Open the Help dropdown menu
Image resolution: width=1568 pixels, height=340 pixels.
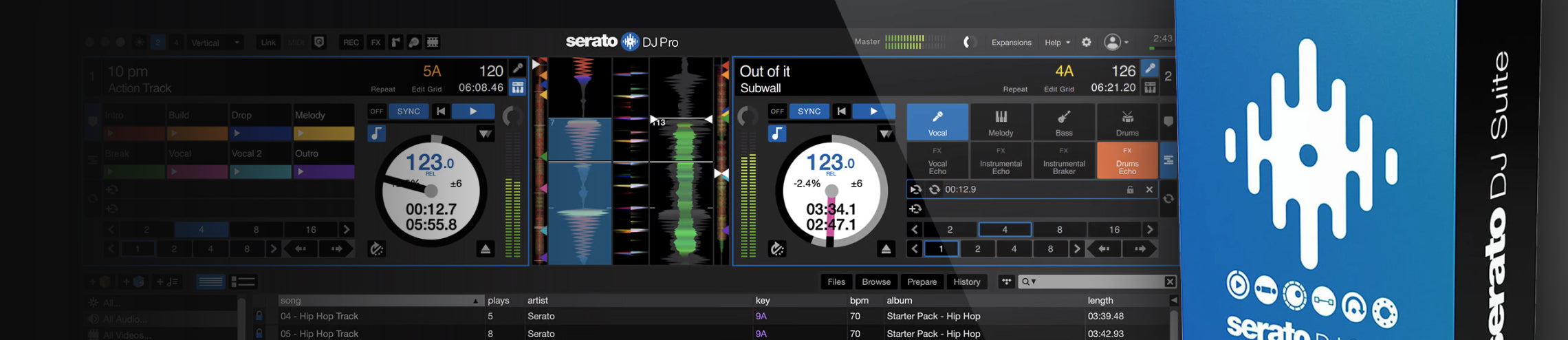(1058, 42)
